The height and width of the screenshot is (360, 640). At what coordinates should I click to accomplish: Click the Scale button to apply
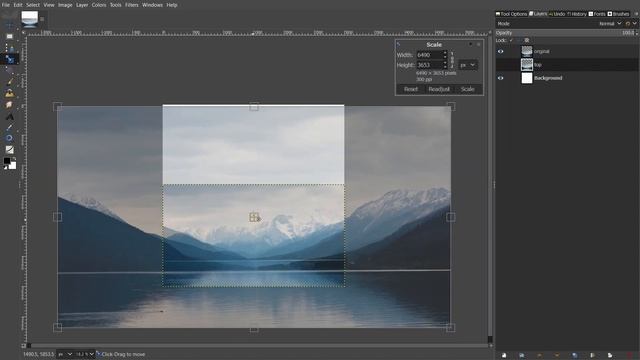[467, 89]
